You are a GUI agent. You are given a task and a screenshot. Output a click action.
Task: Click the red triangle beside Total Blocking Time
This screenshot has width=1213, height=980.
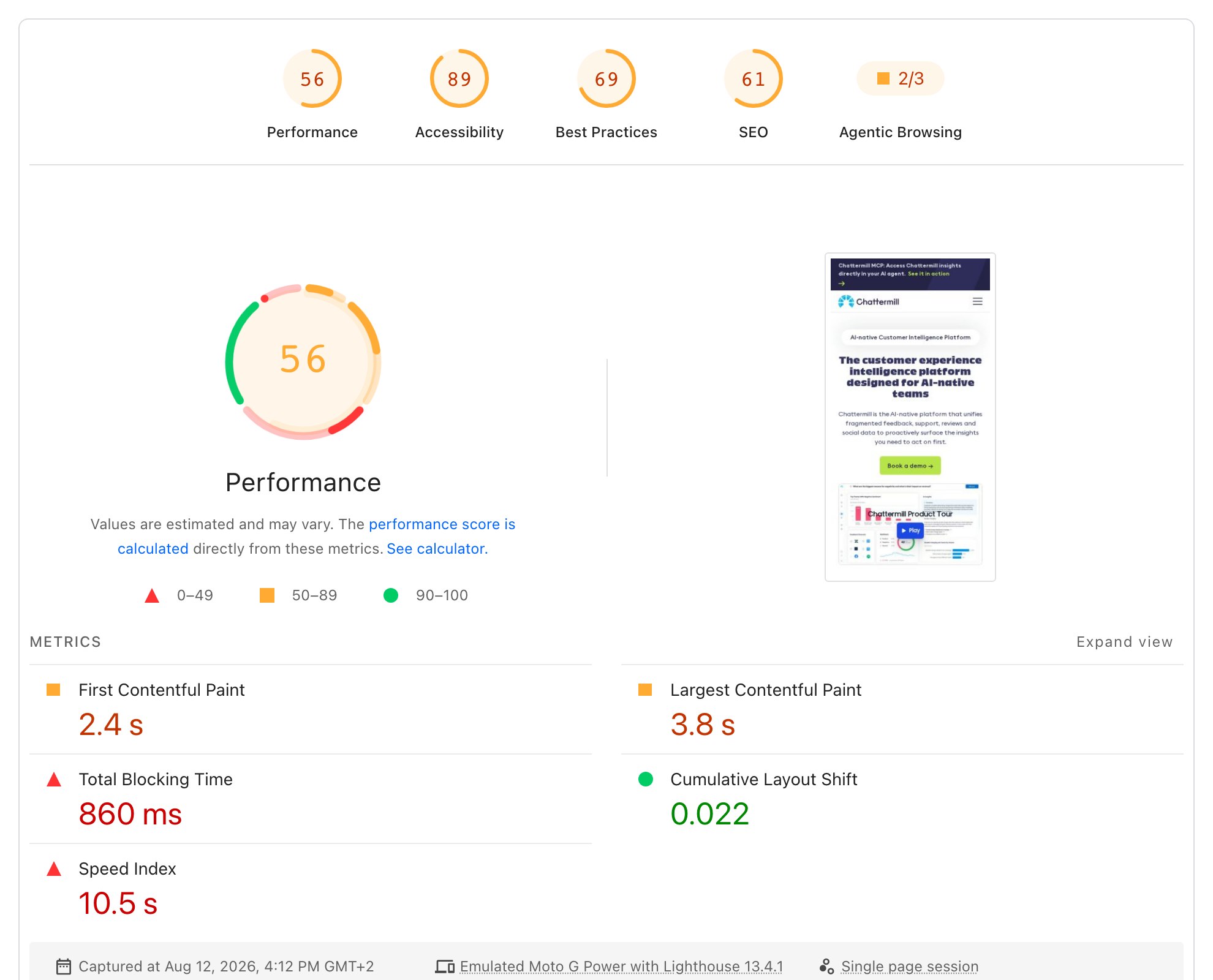click(54, 779)
